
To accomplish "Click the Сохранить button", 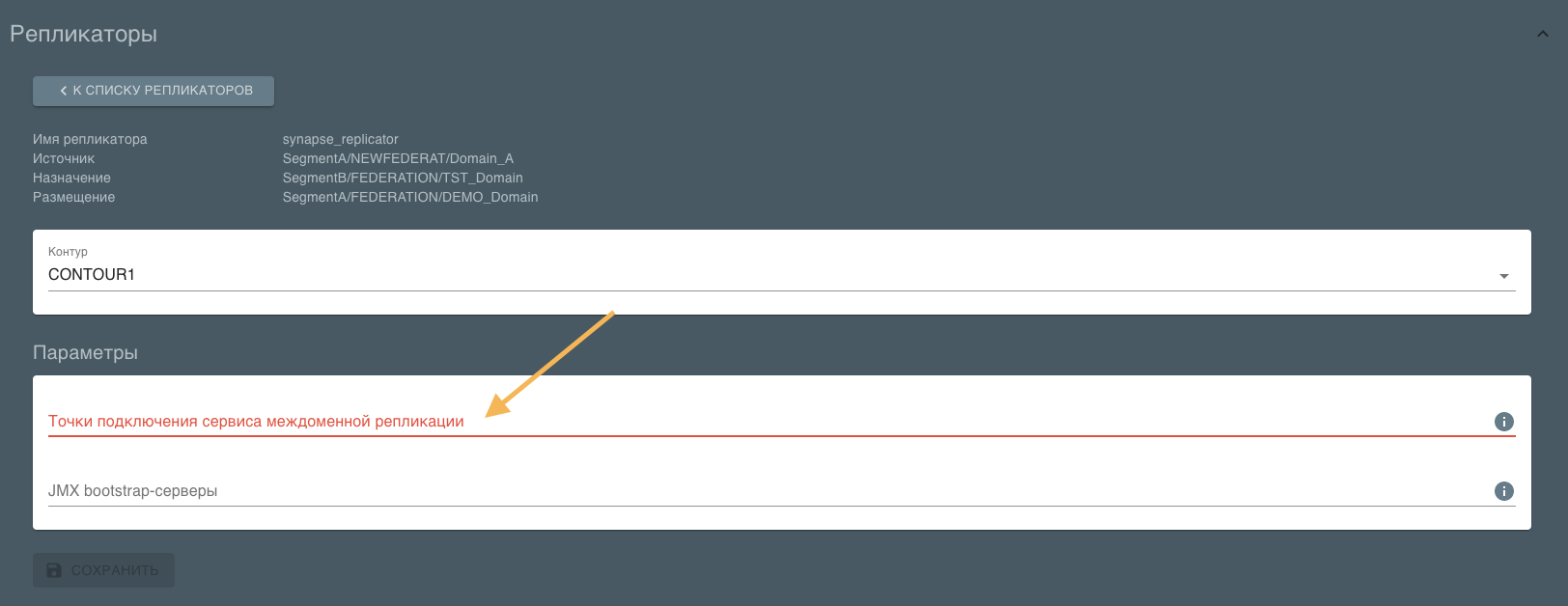I will click(103, 570).
